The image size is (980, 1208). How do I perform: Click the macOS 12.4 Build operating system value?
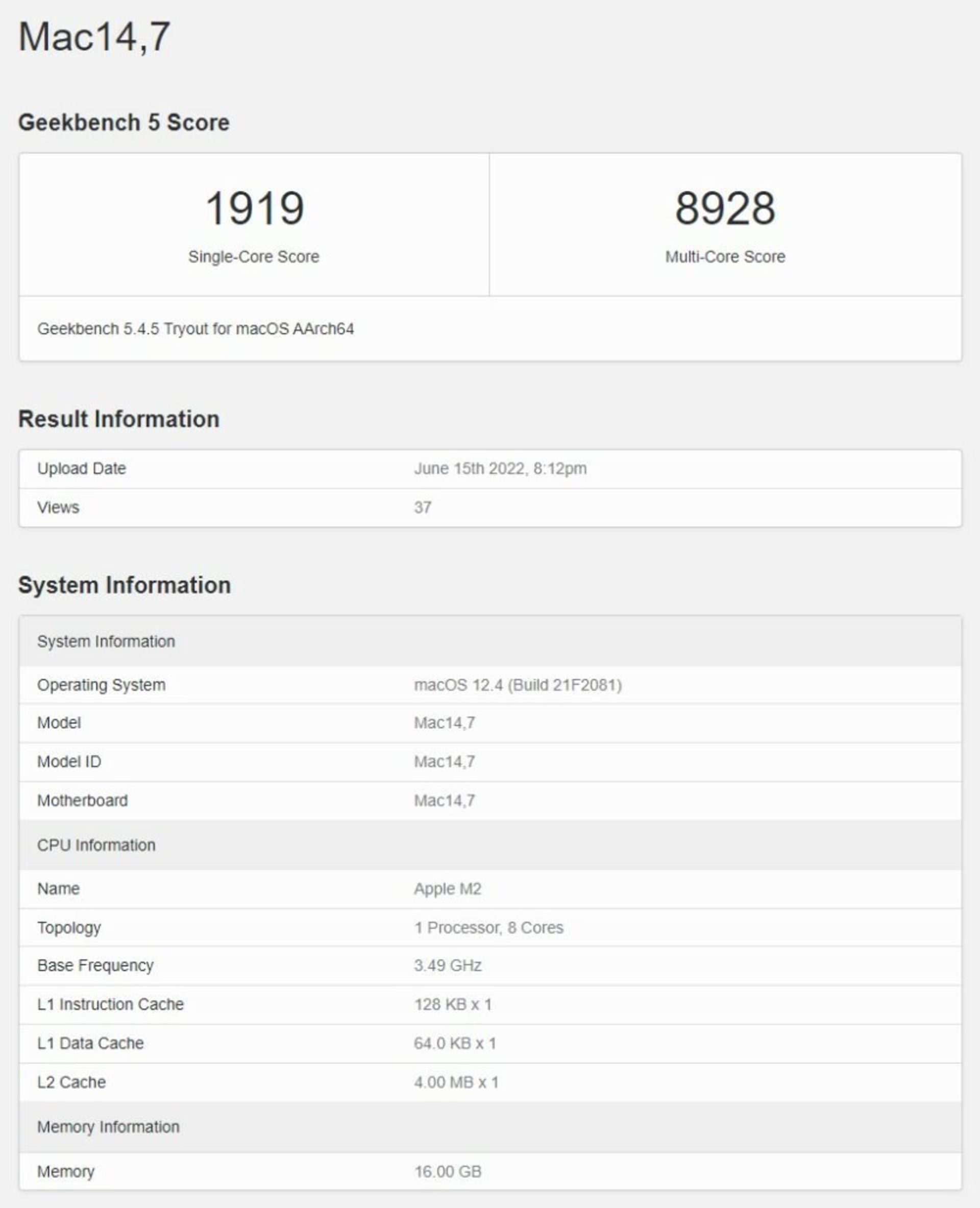[518, 685]
